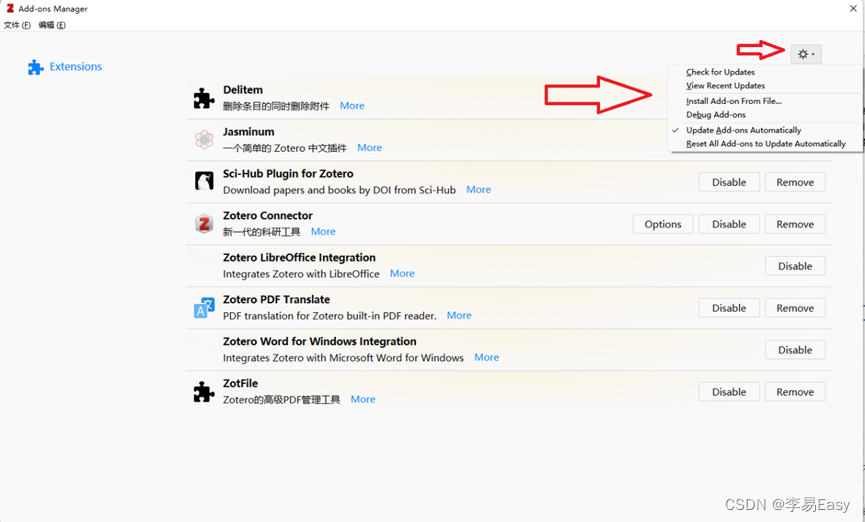Open the 编辑 (E) menu
Viewport: 865px width, 522px height.
[52, 25]
